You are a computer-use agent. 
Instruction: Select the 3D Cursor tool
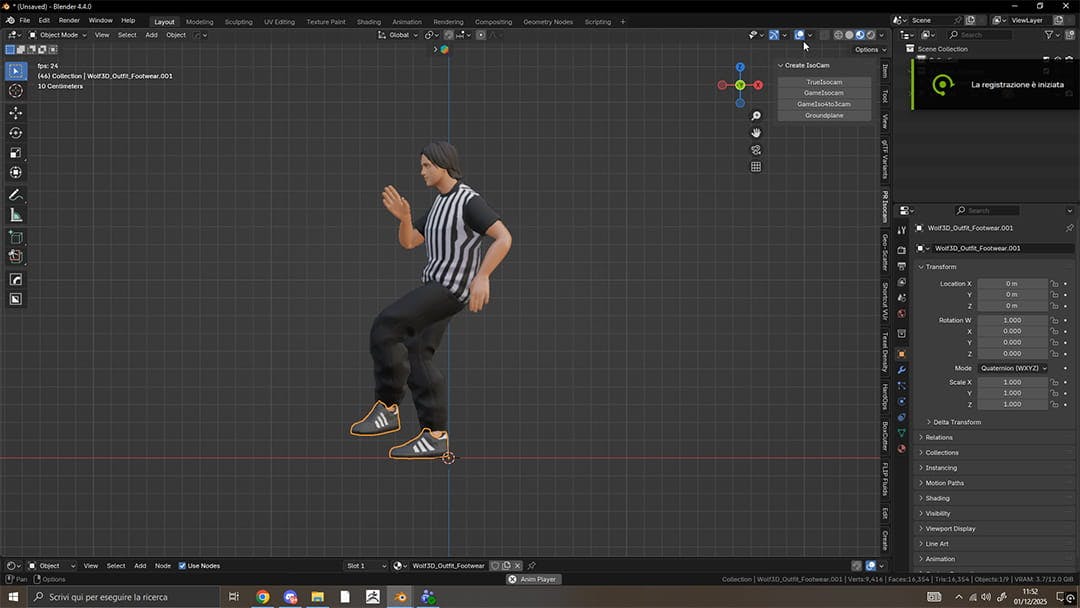click(x=16, y=91)
